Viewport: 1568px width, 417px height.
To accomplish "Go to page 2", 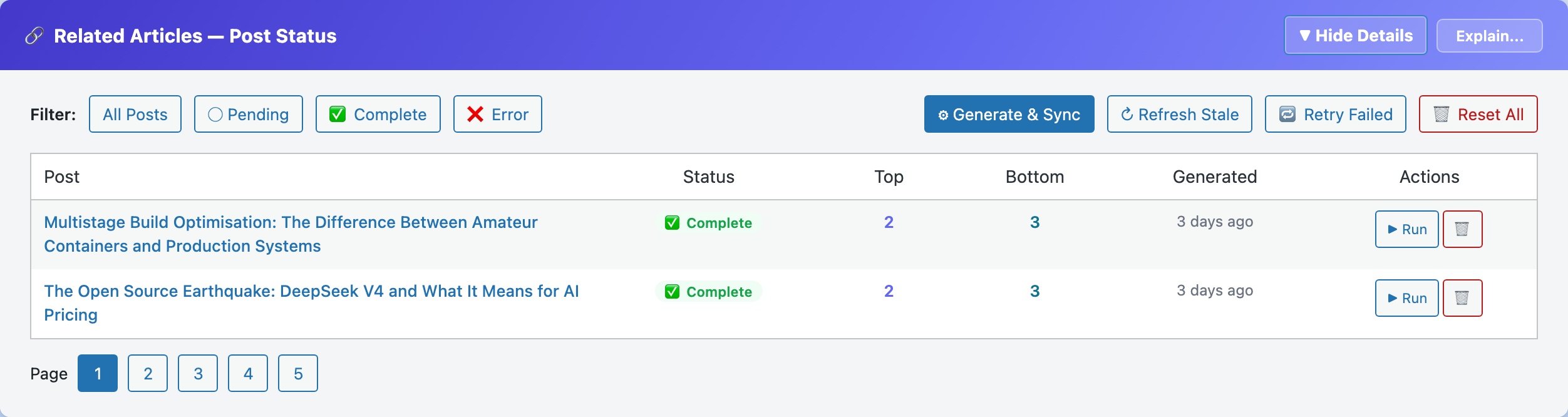I will [x=148, y=373].
